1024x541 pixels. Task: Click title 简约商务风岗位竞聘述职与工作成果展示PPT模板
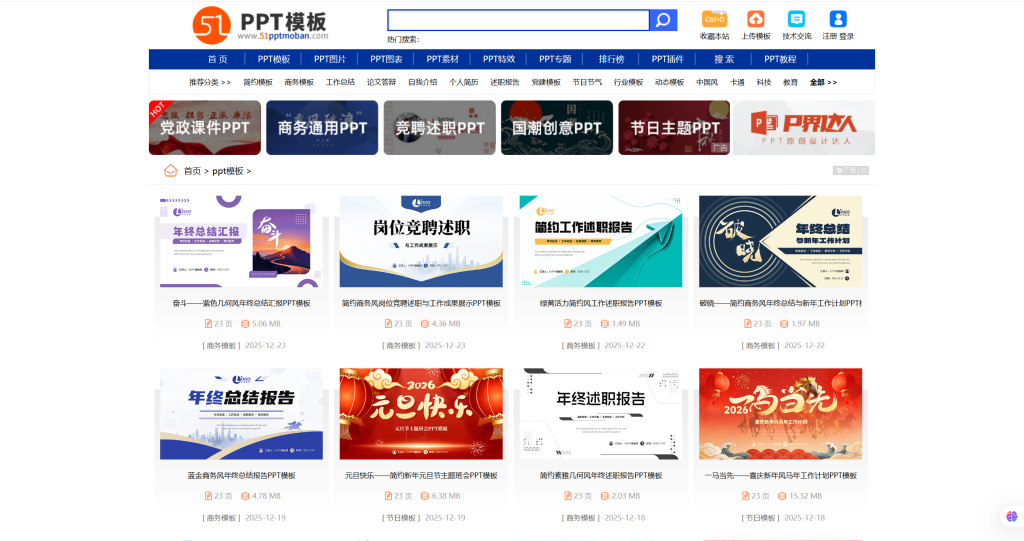click(421, 303)
